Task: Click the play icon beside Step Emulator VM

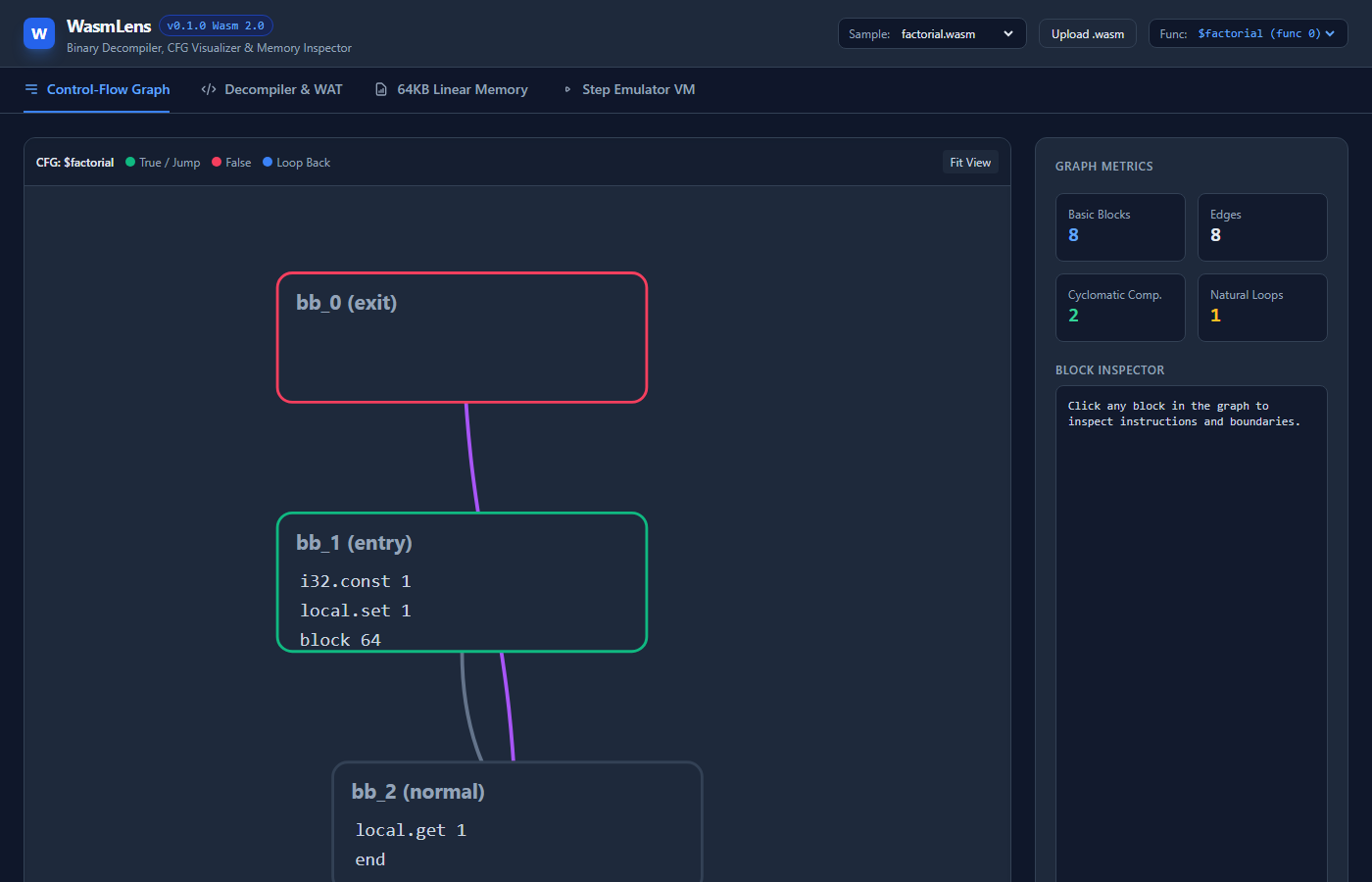Action: pyautogui.click(x=567, y=89)
